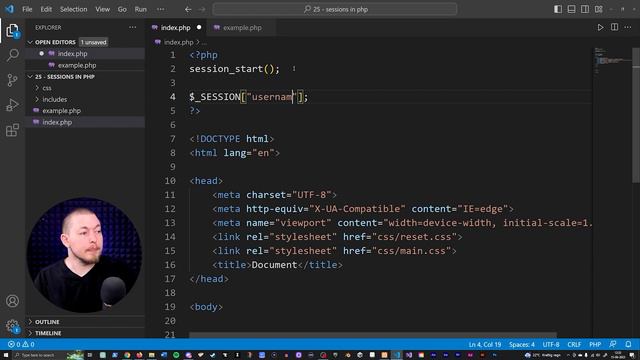Open the notifications bell icon

(629, 344)
